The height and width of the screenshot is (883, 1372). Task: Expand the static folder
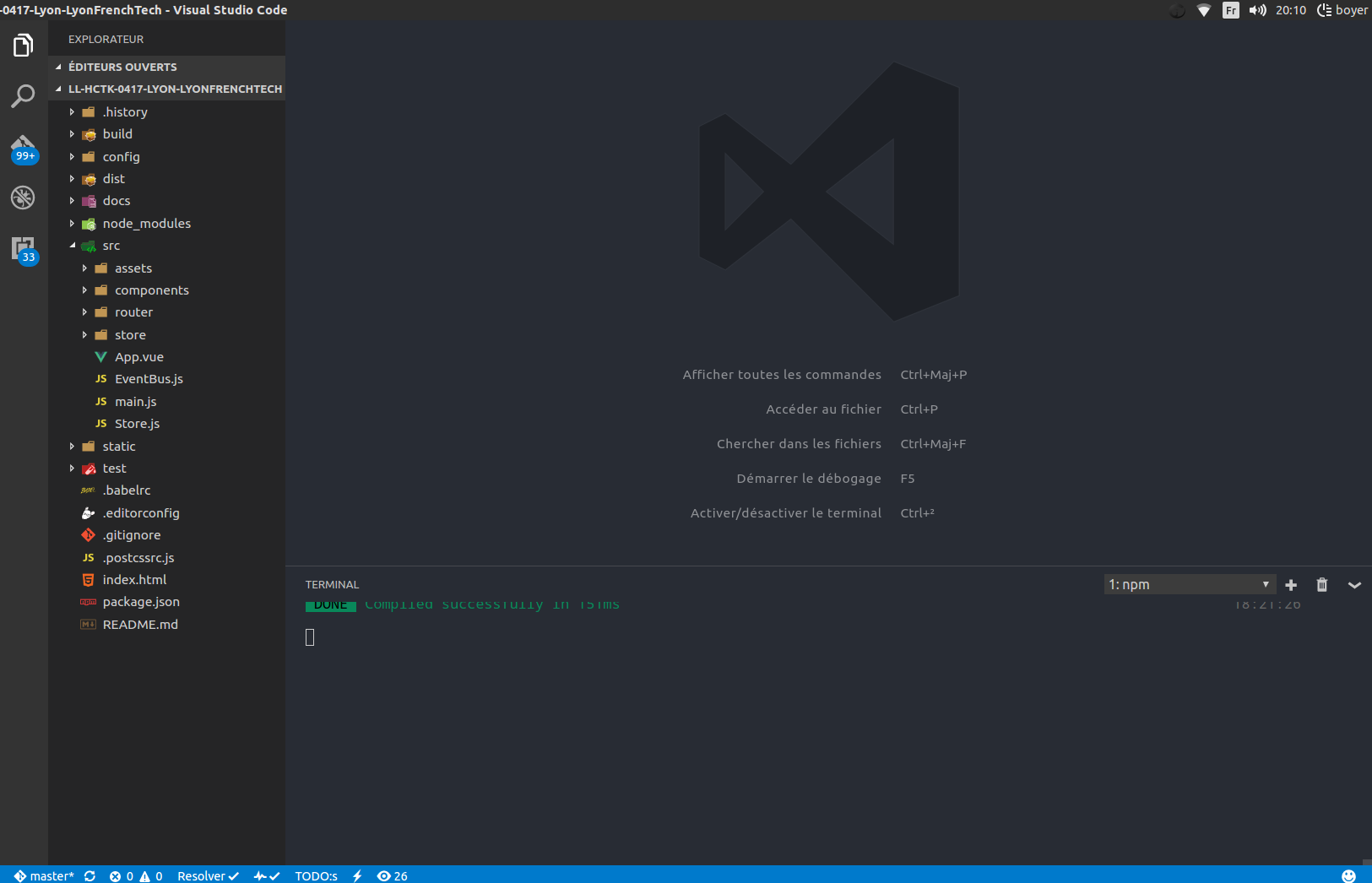(x=166, y=446)
